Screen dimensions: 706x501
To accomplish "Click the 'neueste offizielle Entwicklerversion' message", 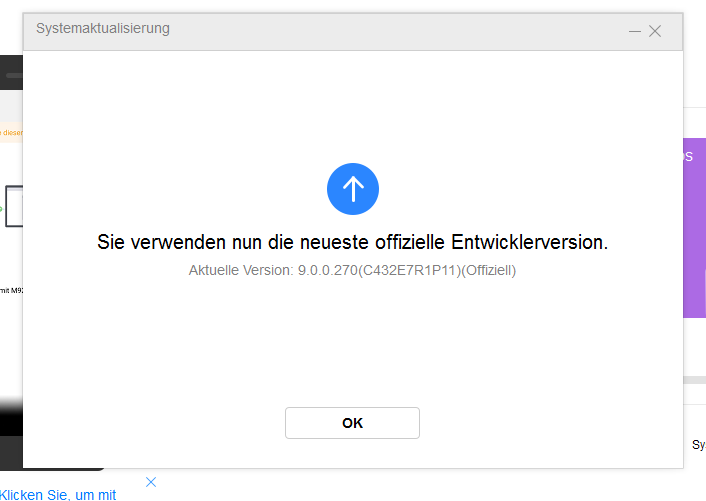I will point(352,242).
